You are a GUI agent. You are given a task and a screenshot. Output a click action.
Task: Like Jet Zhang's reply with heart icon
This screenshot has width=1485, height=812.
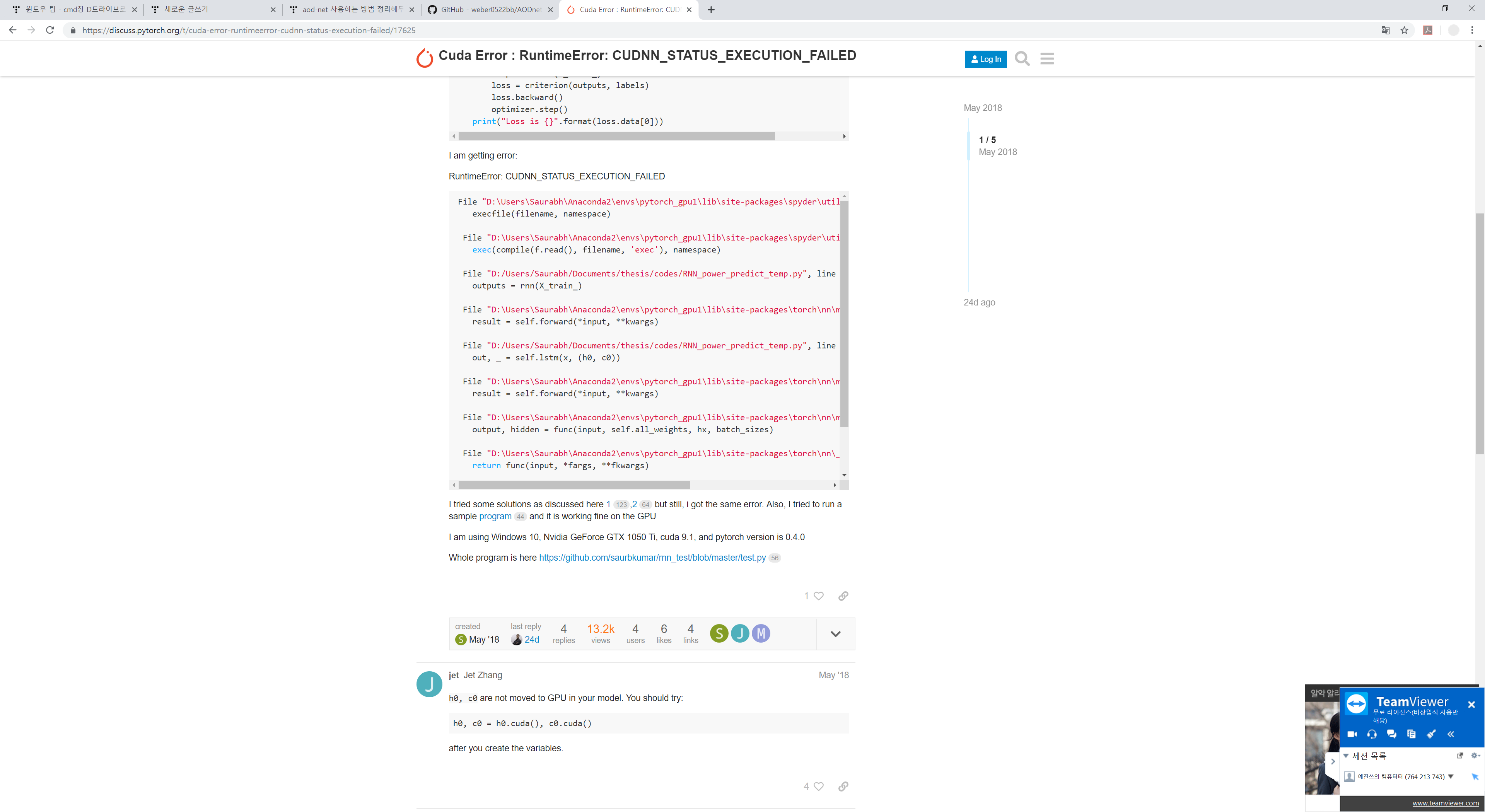(x=819, y=786)
